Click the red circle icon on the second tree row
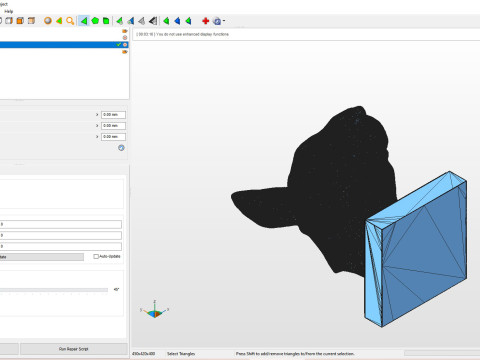480x360 pixels. coord(125,38)
